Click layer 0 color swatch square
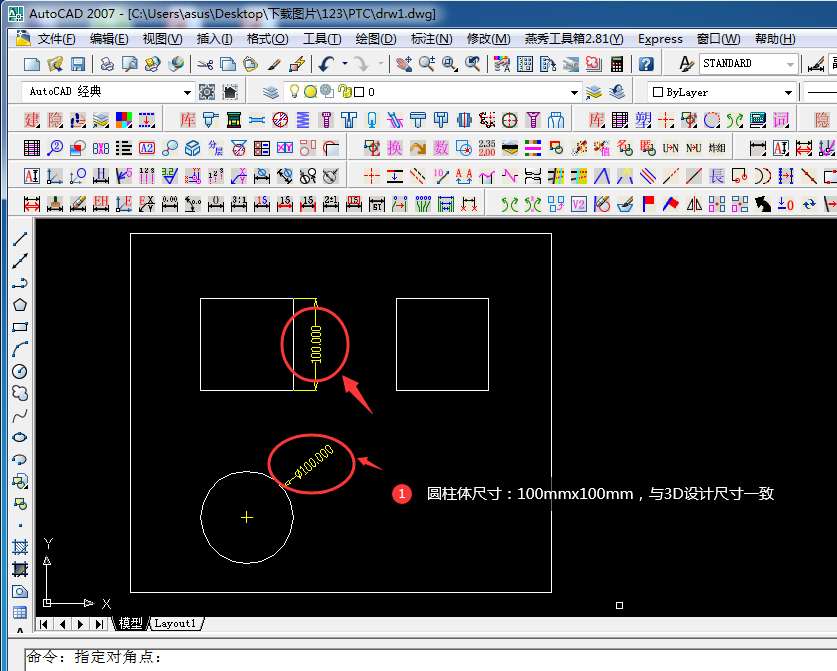The width and height of the screenshot is (837, 671). [359, 92]
